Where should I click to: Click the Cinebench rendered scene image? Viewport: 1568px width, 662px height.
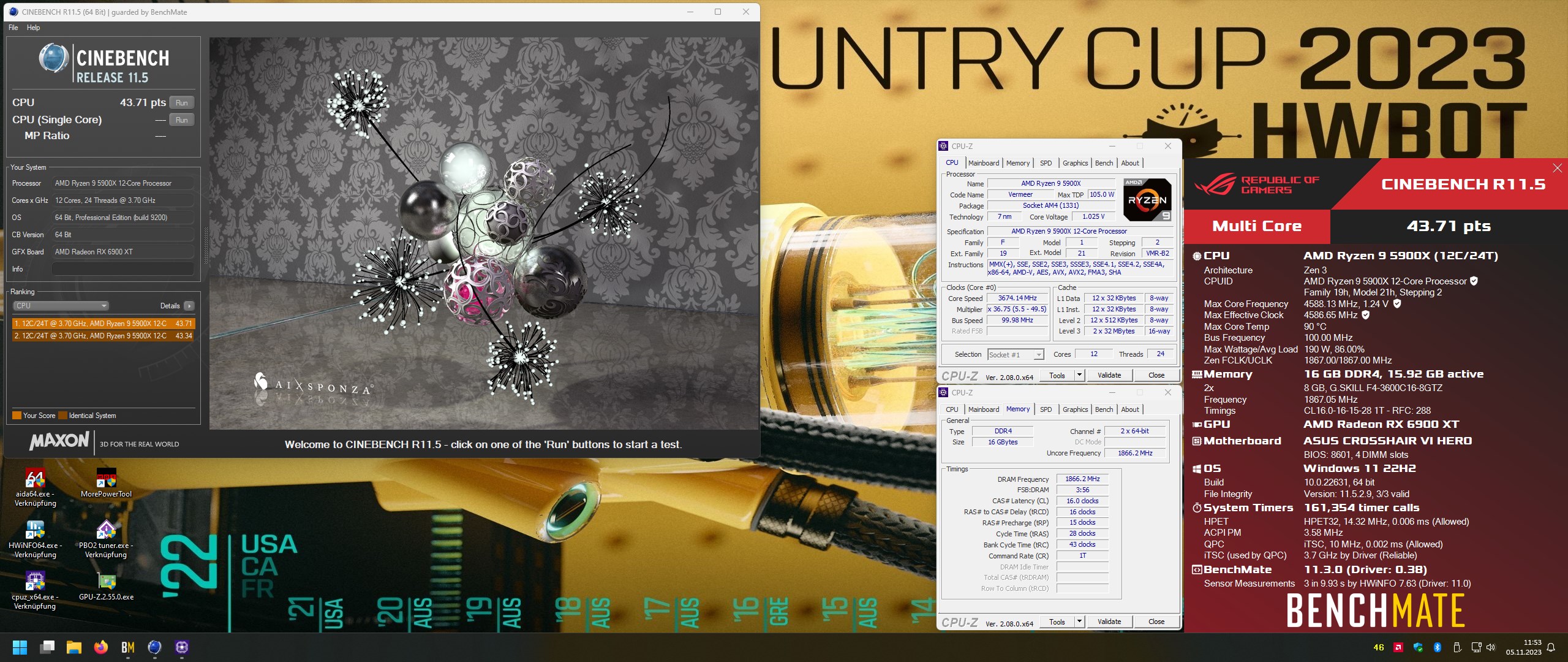coord(483,233)
